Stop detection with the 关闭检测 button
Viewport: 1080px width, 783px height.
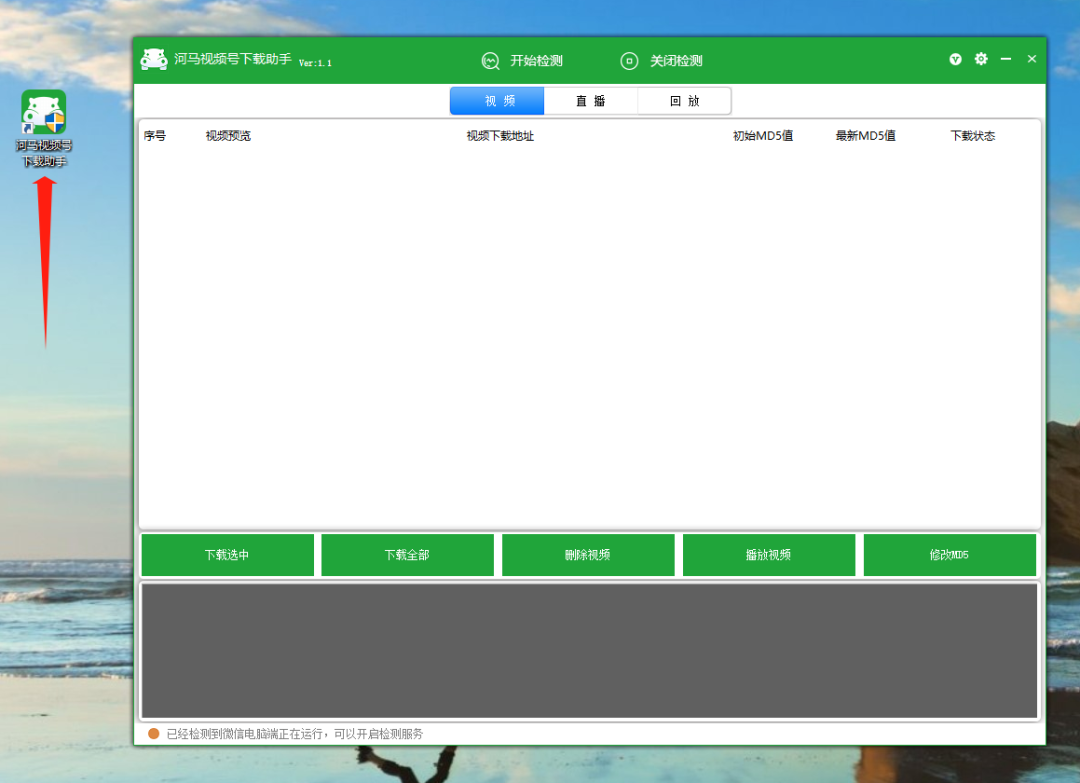pos(661,61)
